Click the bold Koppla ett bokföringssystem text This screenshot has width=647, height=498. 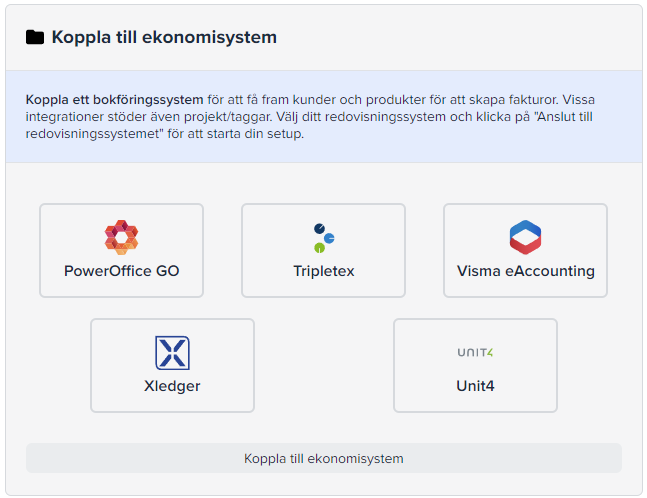[114, 100]
